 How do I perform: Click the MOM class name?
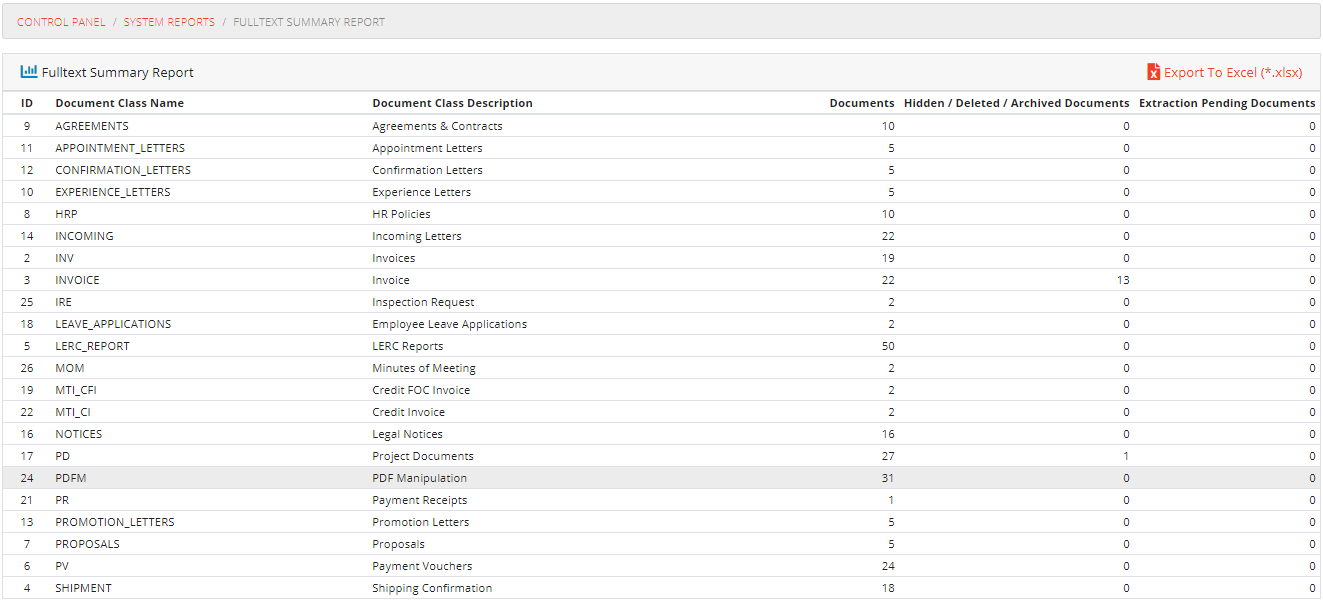click(x=70, y=368)
